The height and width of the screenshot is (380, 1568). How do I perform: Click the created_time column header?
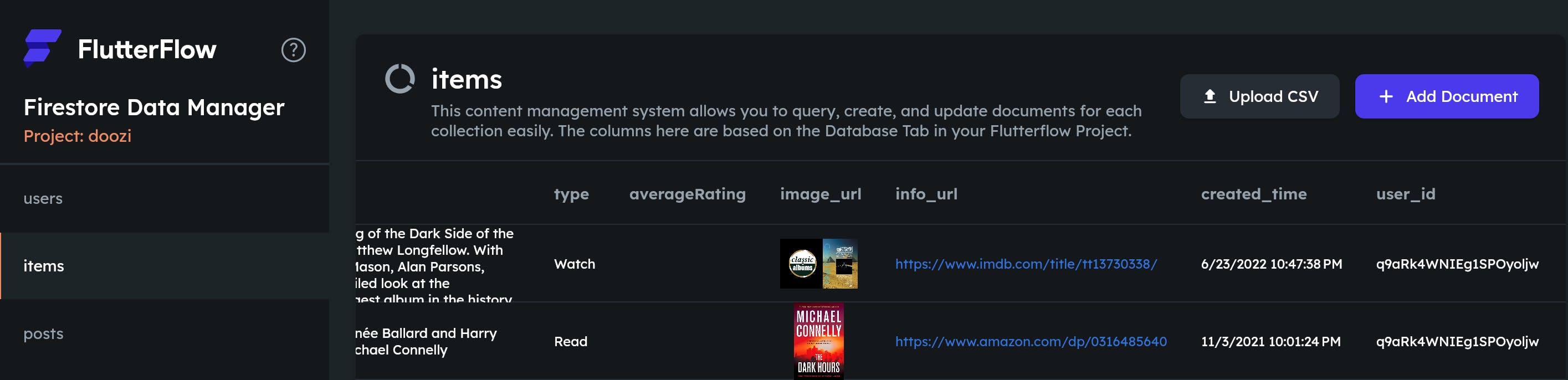pos(1253,194)
